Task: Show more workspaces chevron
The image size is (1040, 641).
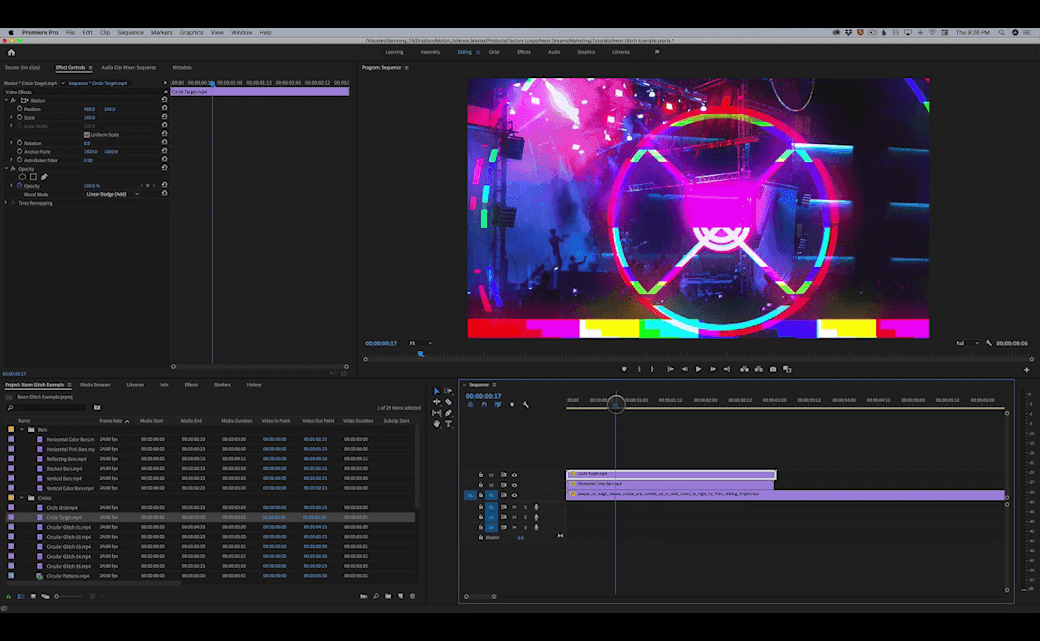Action: [657, 52]
